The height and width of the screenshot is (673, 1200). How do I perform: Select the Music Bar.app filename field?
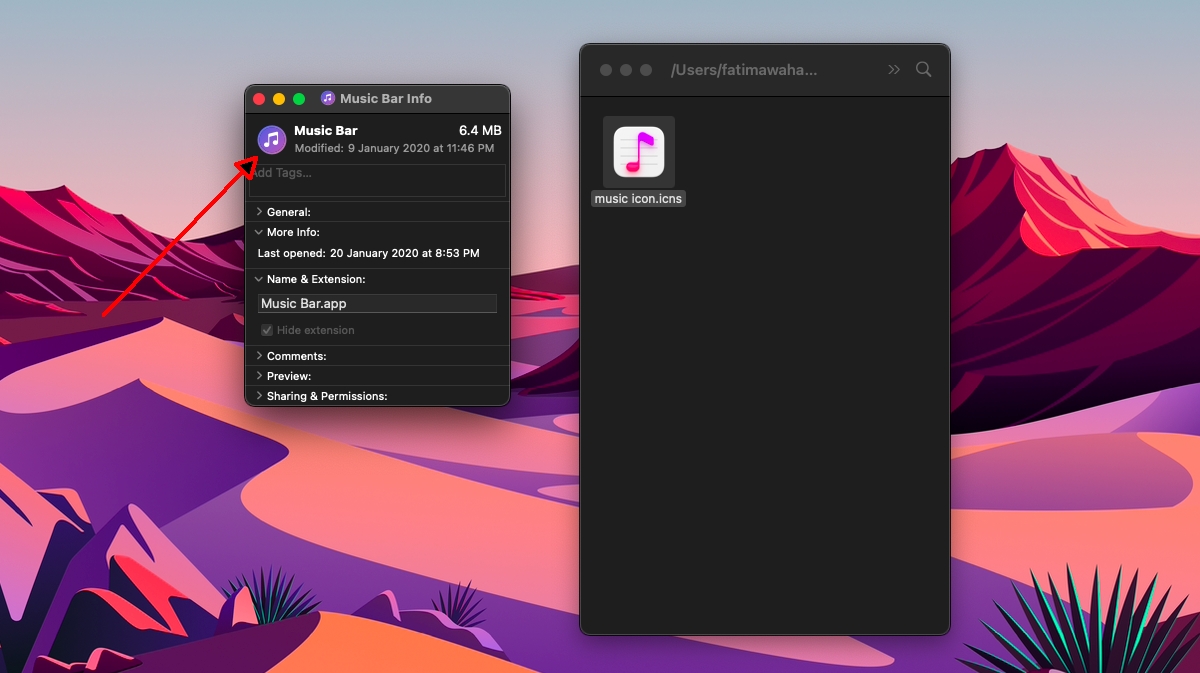(376, 303)
